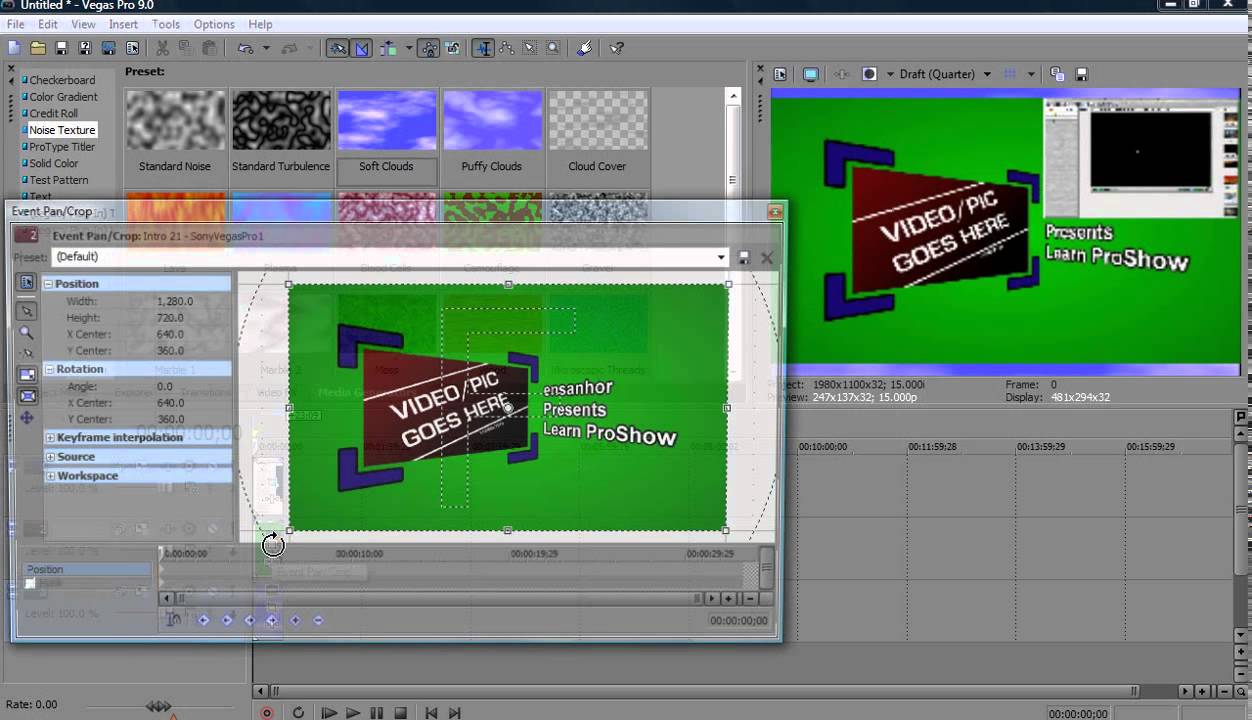The width and height of the screenshot is (1252, 720).
Task: Select the Envelope Edit tool icon
Action: [507, 48]
